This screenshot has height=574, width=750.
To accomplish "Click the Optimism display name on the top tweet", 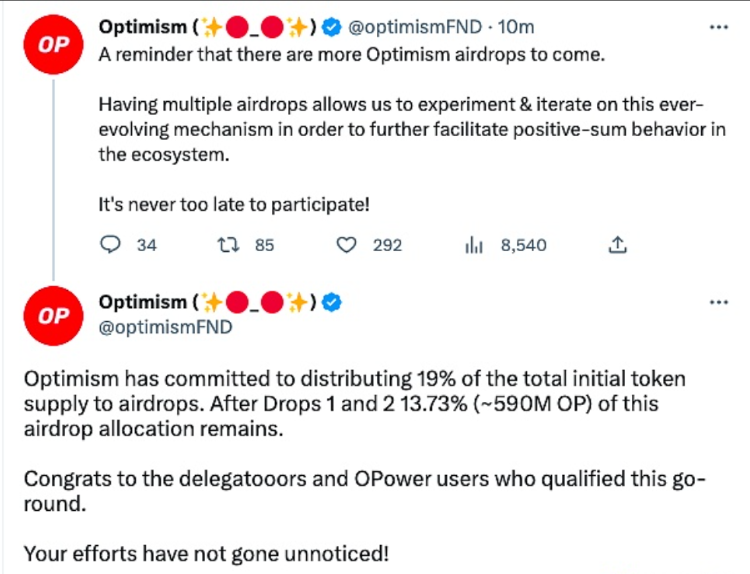I will pos(142,28).
